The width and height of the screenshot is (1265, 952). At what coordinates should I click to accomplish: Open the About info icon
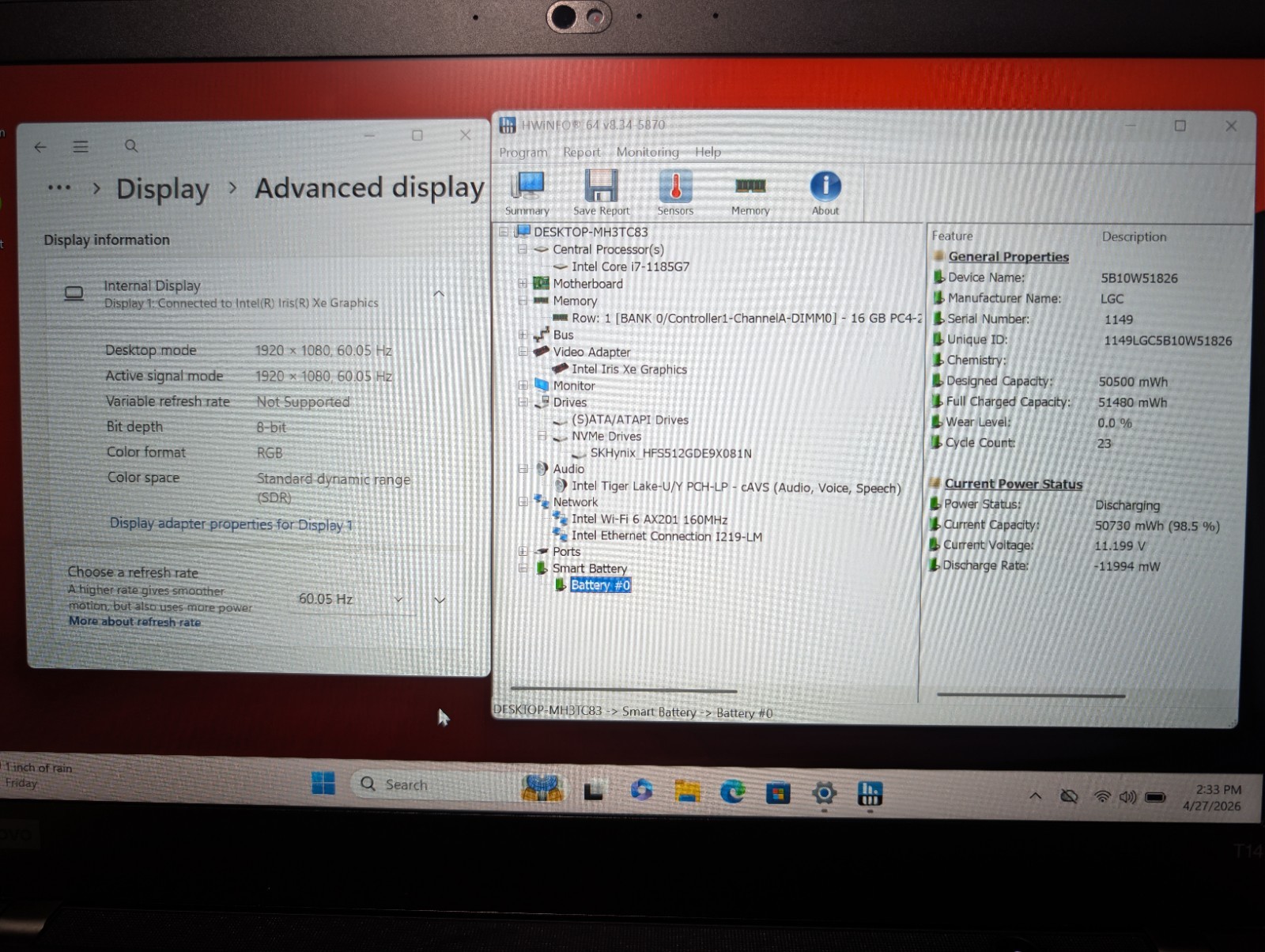(825, 193)
